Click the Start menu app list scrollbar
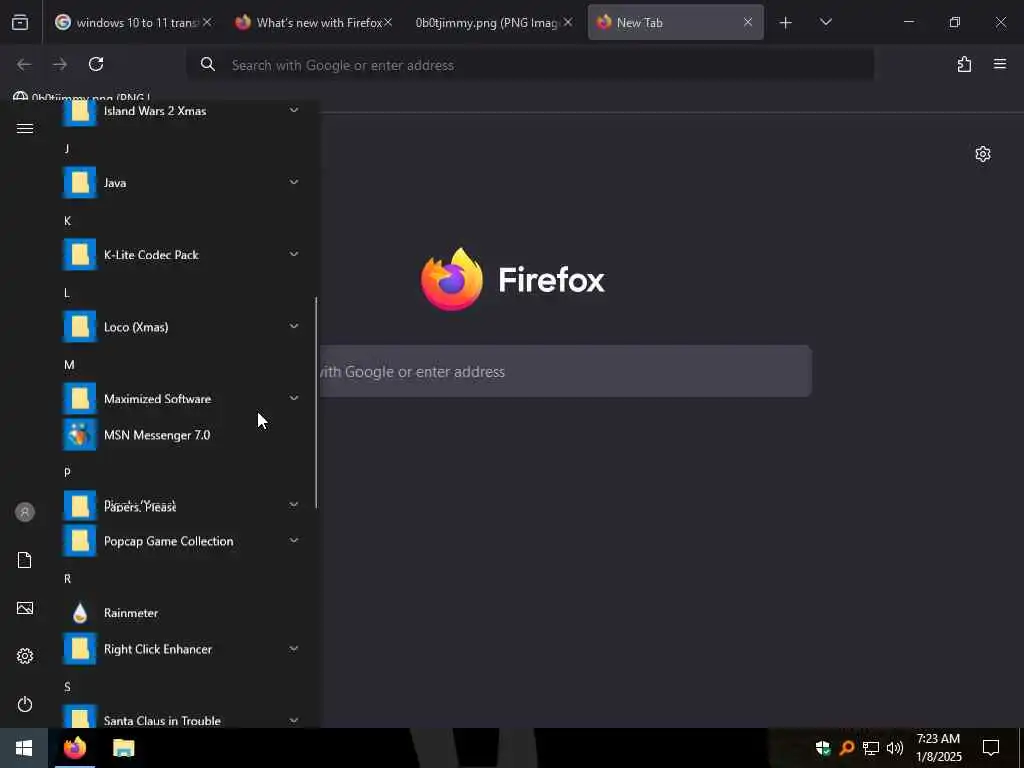The width and height of the screenshot is (1024, 768). tap(316, 402)
